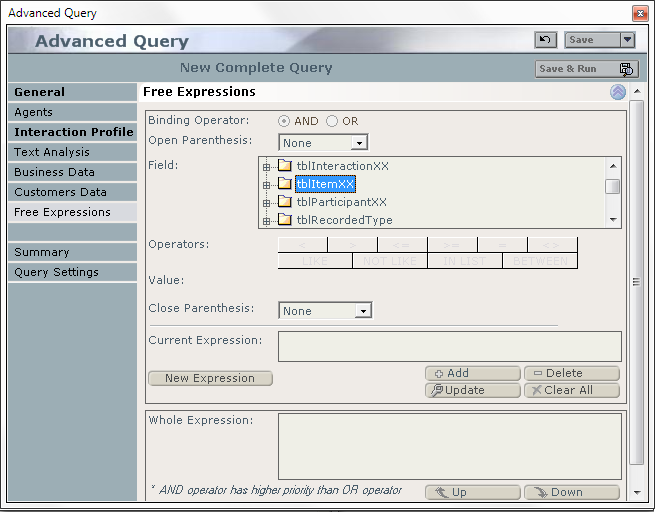Click the field tree vertical scrollbar
The height and width of the screenshot is (512, 655).
pos(612,187)
